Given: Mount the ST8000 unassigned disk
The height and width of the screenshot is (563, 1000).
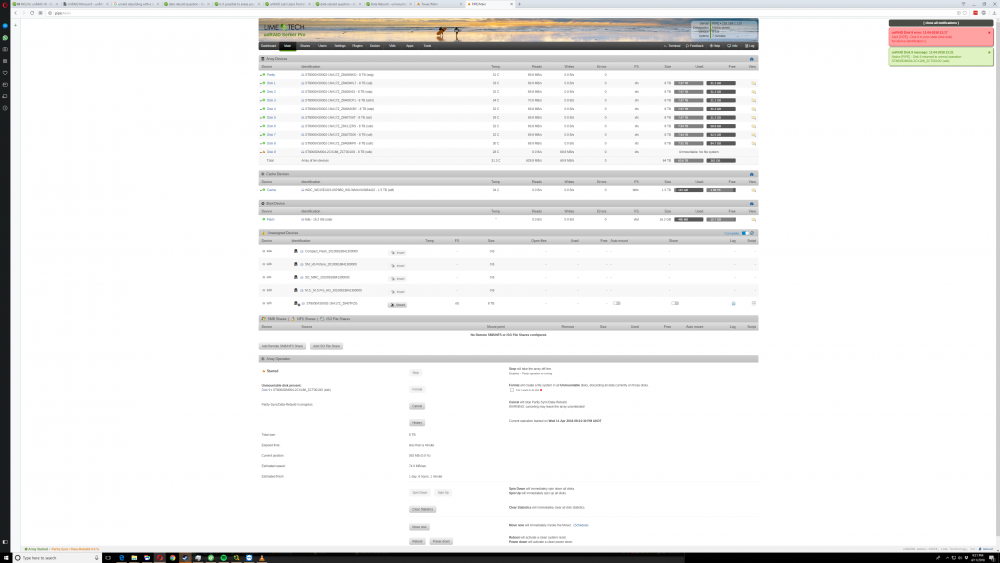Looking at the screenshot, I should [x=397, y=305].
